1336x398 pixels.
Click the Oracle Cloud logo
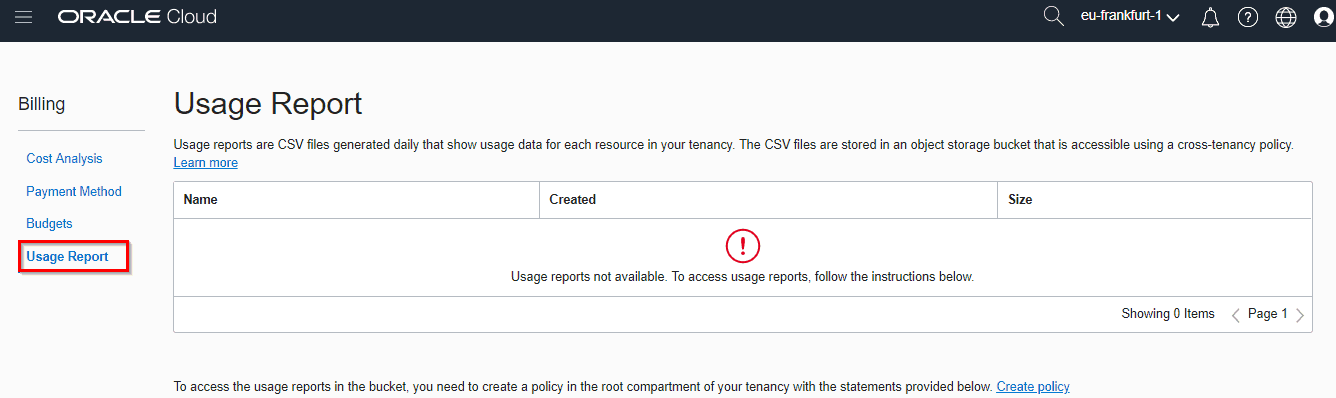[x=138, y=17]
